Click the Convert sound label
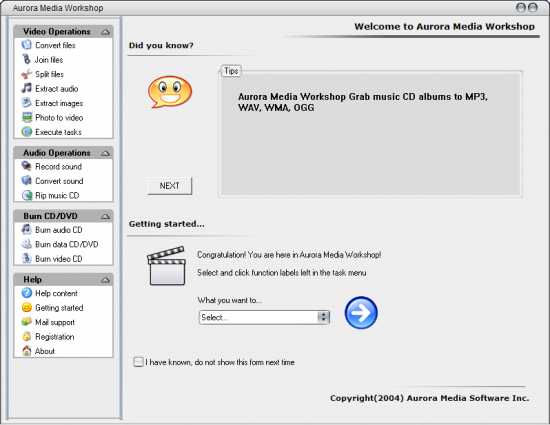The height and width of the screenshot is (425, 550). pos(59,181)
